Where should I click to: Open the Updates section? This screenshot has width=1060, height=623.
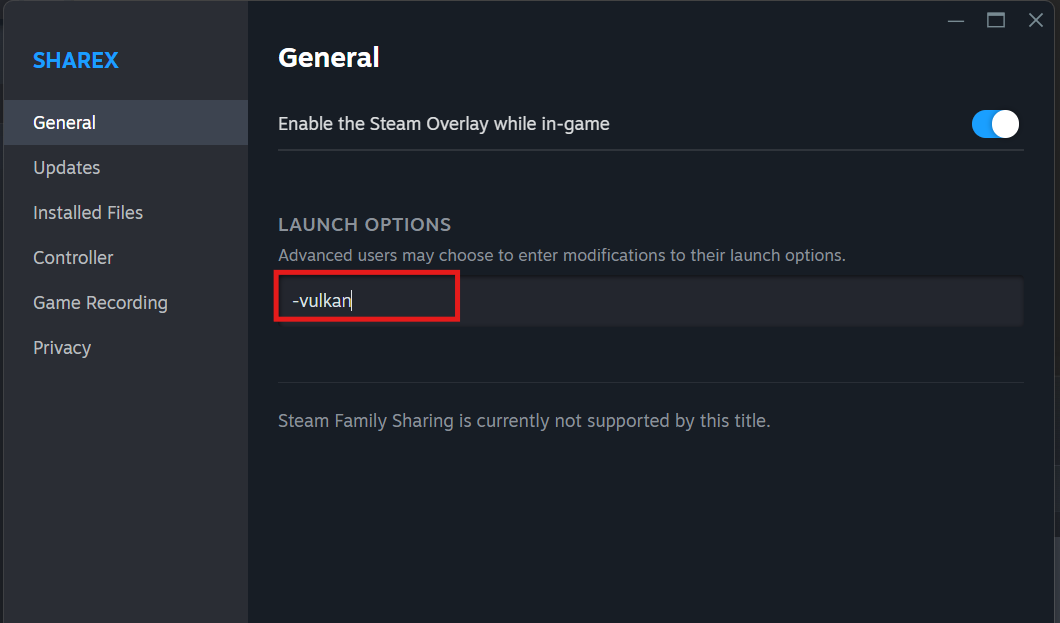point(67,168)
